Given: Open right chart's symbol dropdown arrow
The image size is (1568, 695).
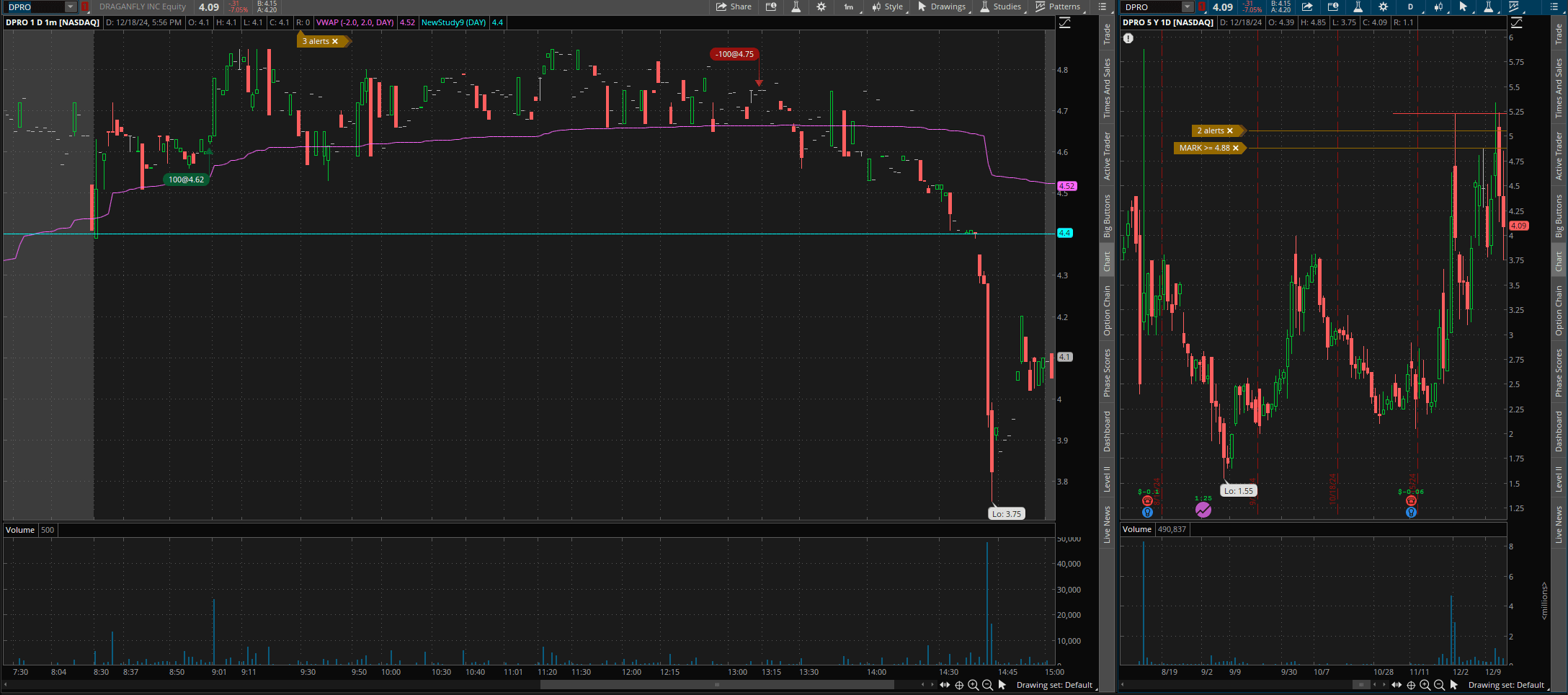Looking at the screenshot, I should (x=1188, y=6).
